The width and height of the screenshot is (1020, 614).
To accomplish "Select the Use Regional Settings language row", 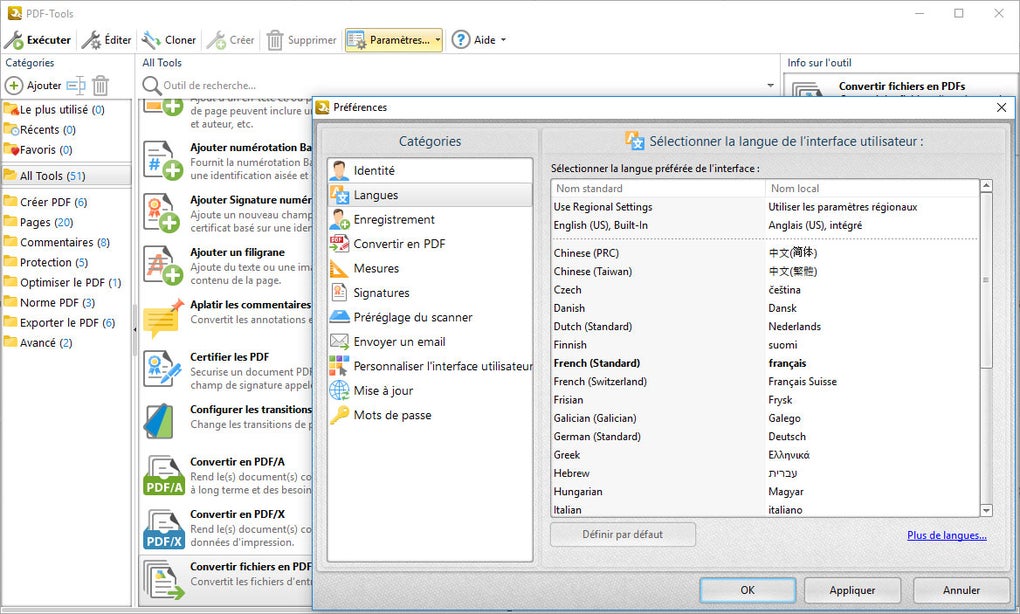I will (x=765, y=207).
